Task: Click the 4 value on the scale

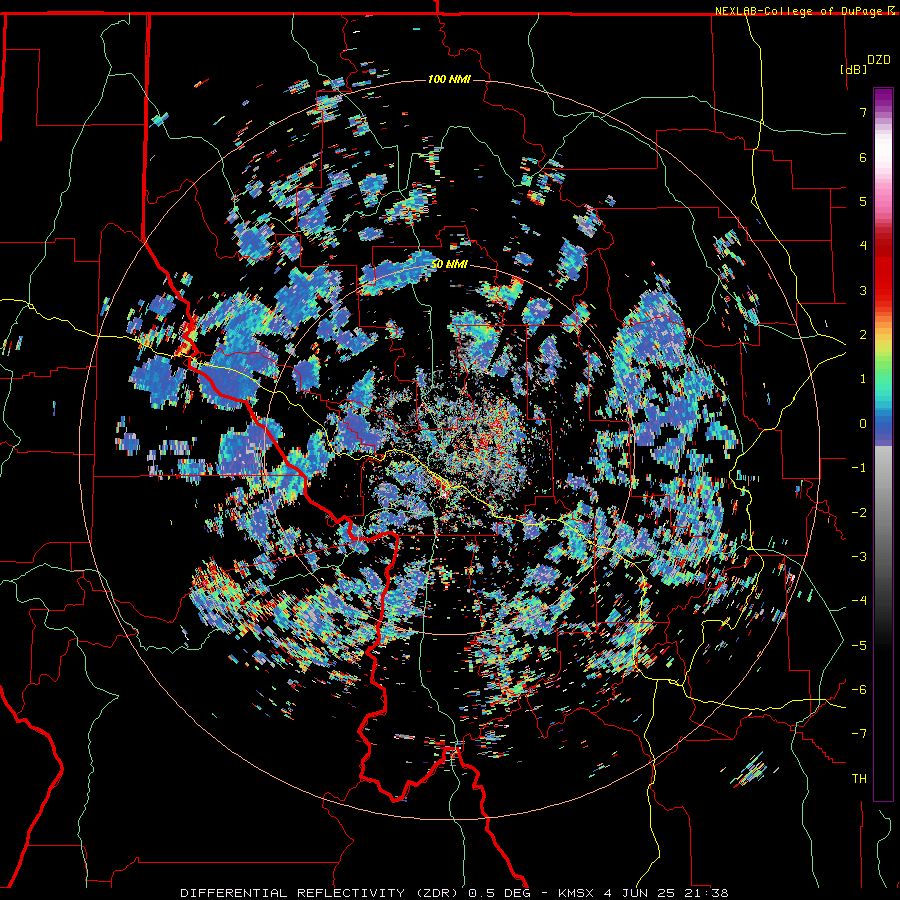Action: (x=863, y=246)
